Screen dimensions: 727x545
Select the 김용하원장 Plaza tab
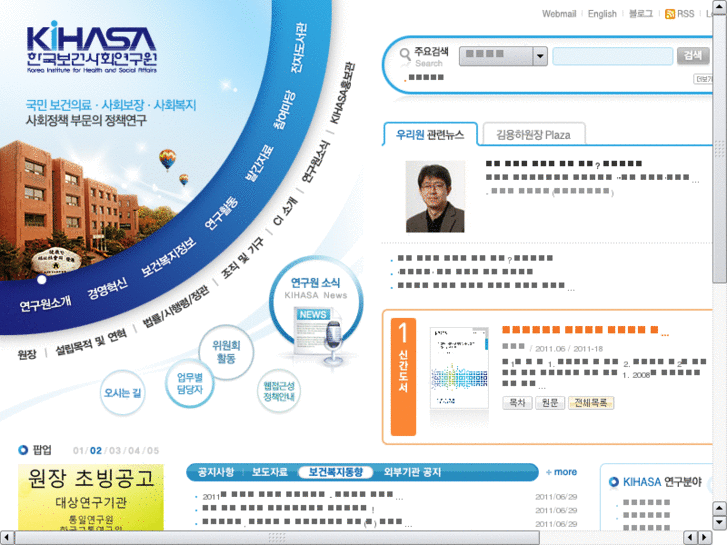tap(534, 135)
